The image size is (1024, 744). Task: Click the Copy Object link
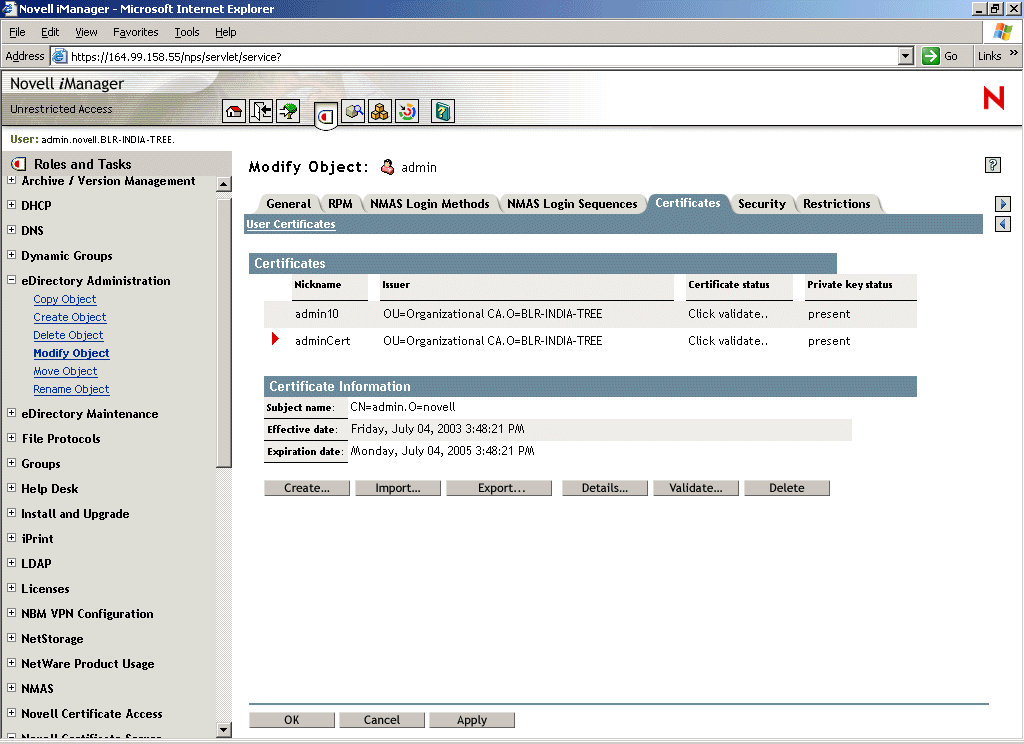tap(65, 299)
